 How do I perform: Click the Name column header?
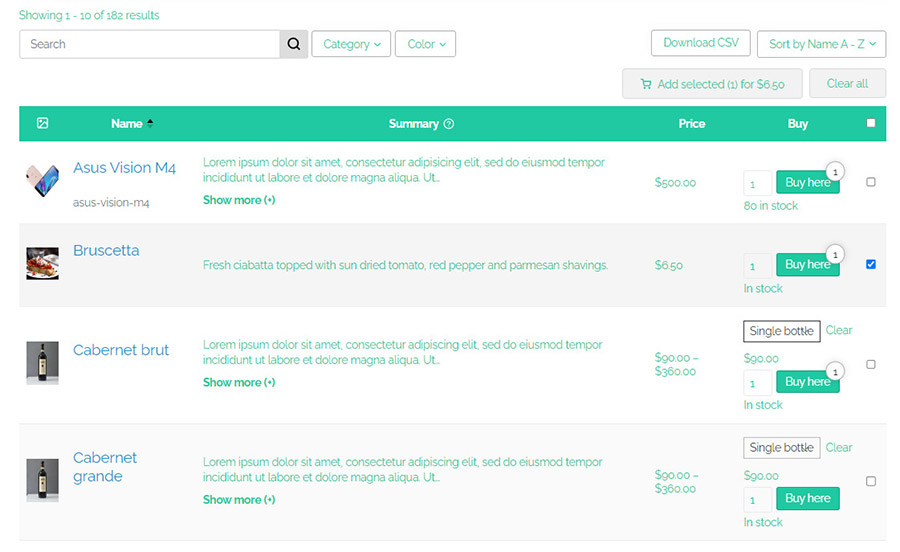click(x=126, y=124)
